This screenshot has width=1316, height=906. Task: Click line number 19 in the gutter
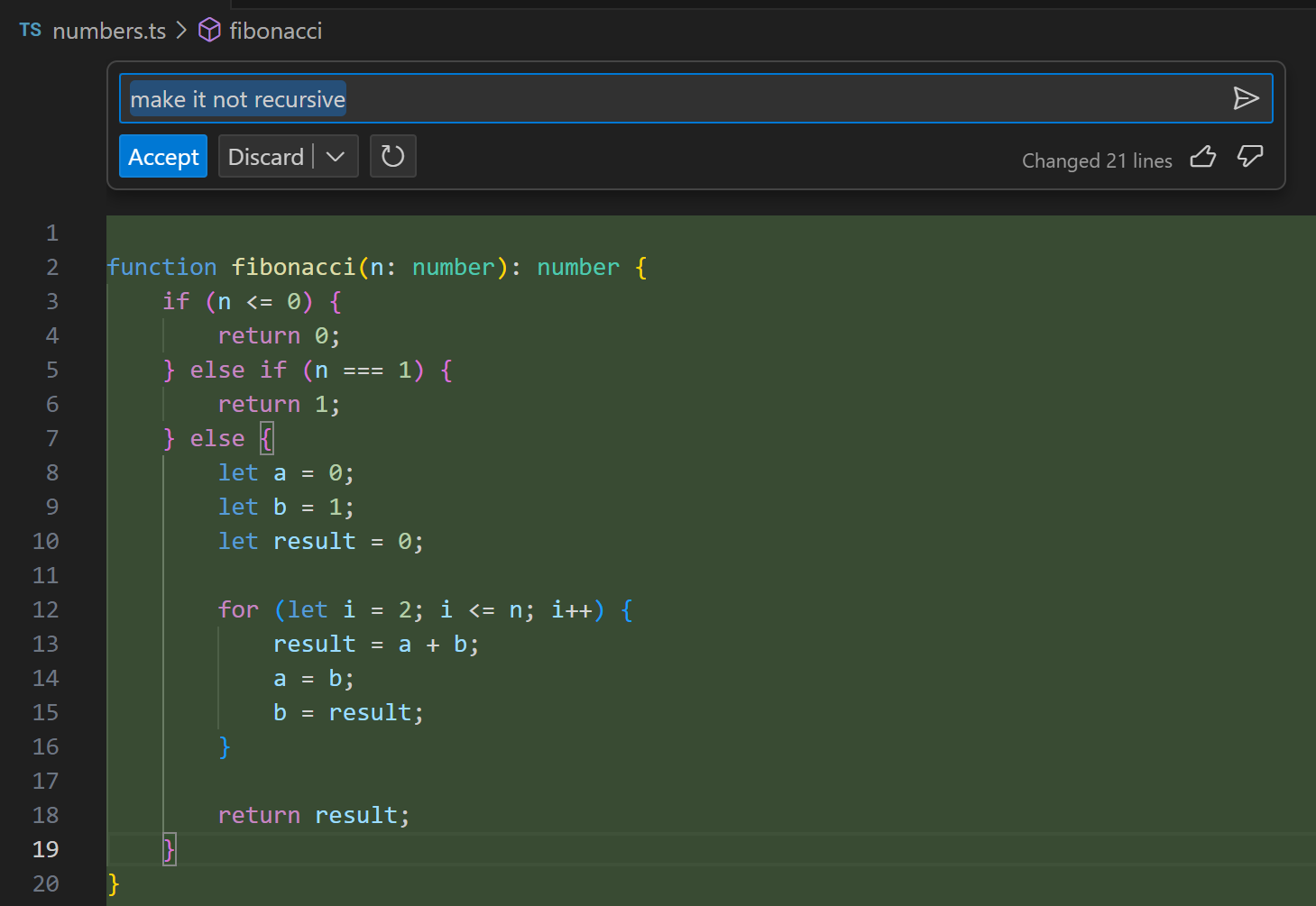click(45, 848)
